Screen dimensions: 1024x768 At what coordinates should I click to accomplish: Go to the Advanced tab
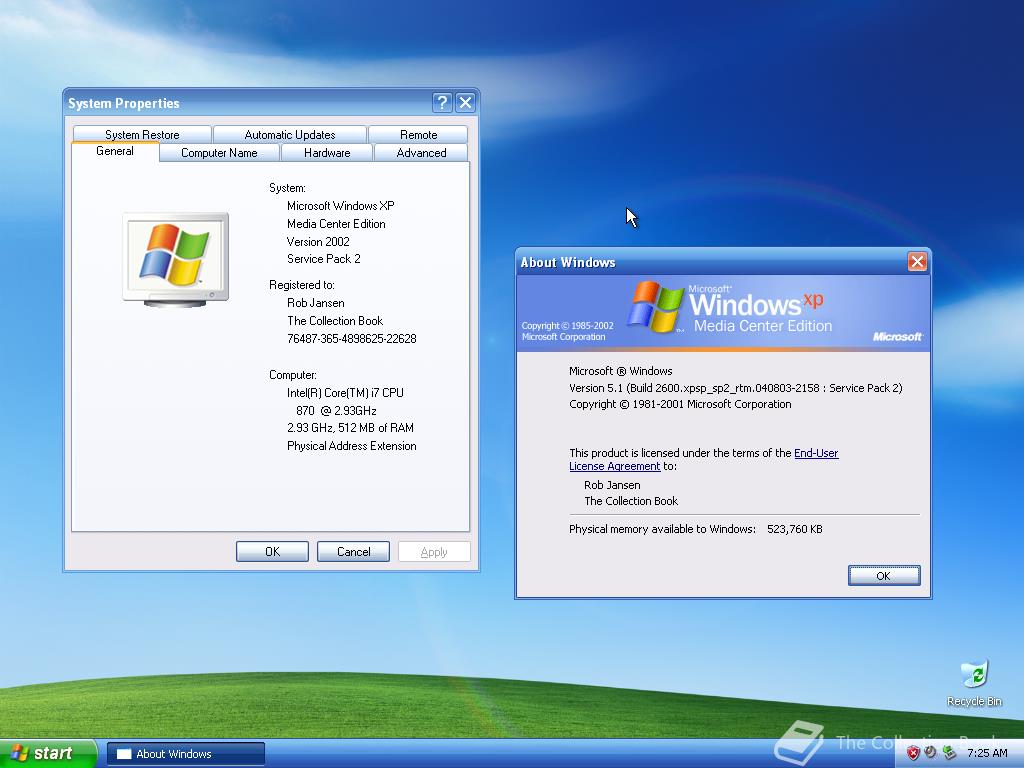(x=421, y=153)
